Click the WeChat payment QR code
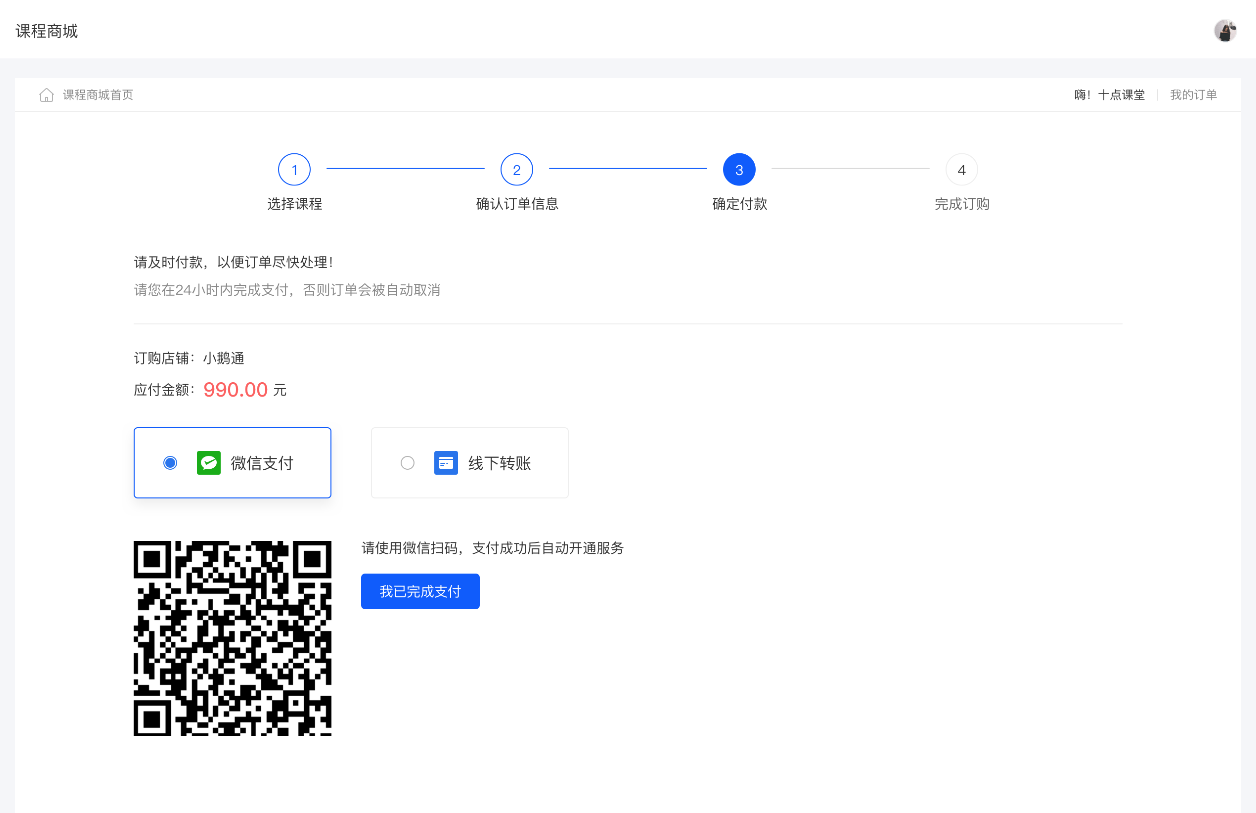 point(233,638)
